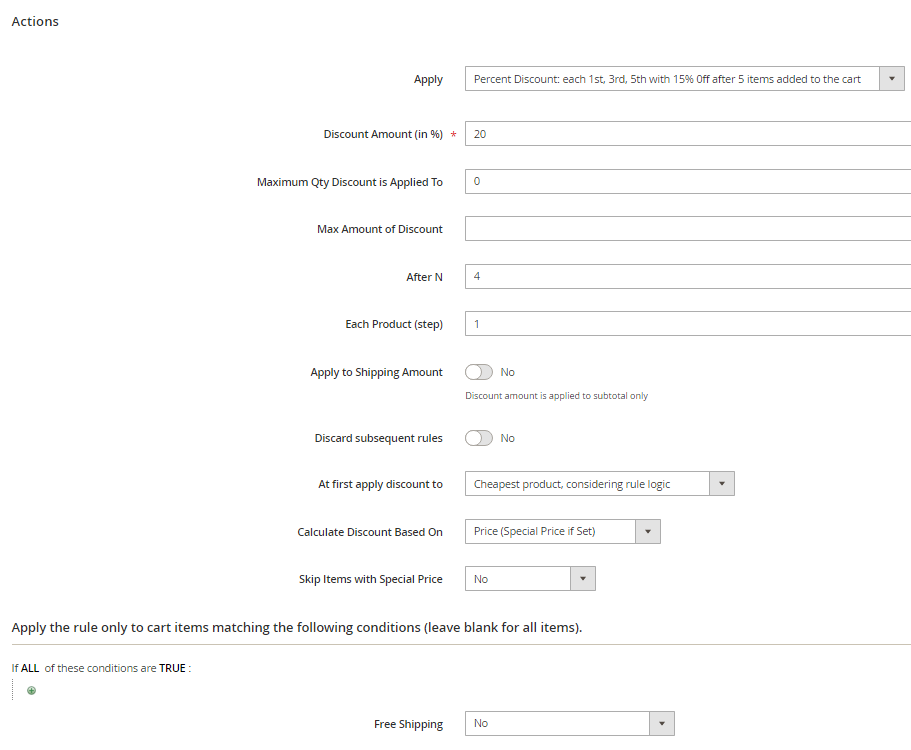Screen dimensions: 911x750
Task: Expand the Free Shipping dropdown
Action: [x=569, y=723]
